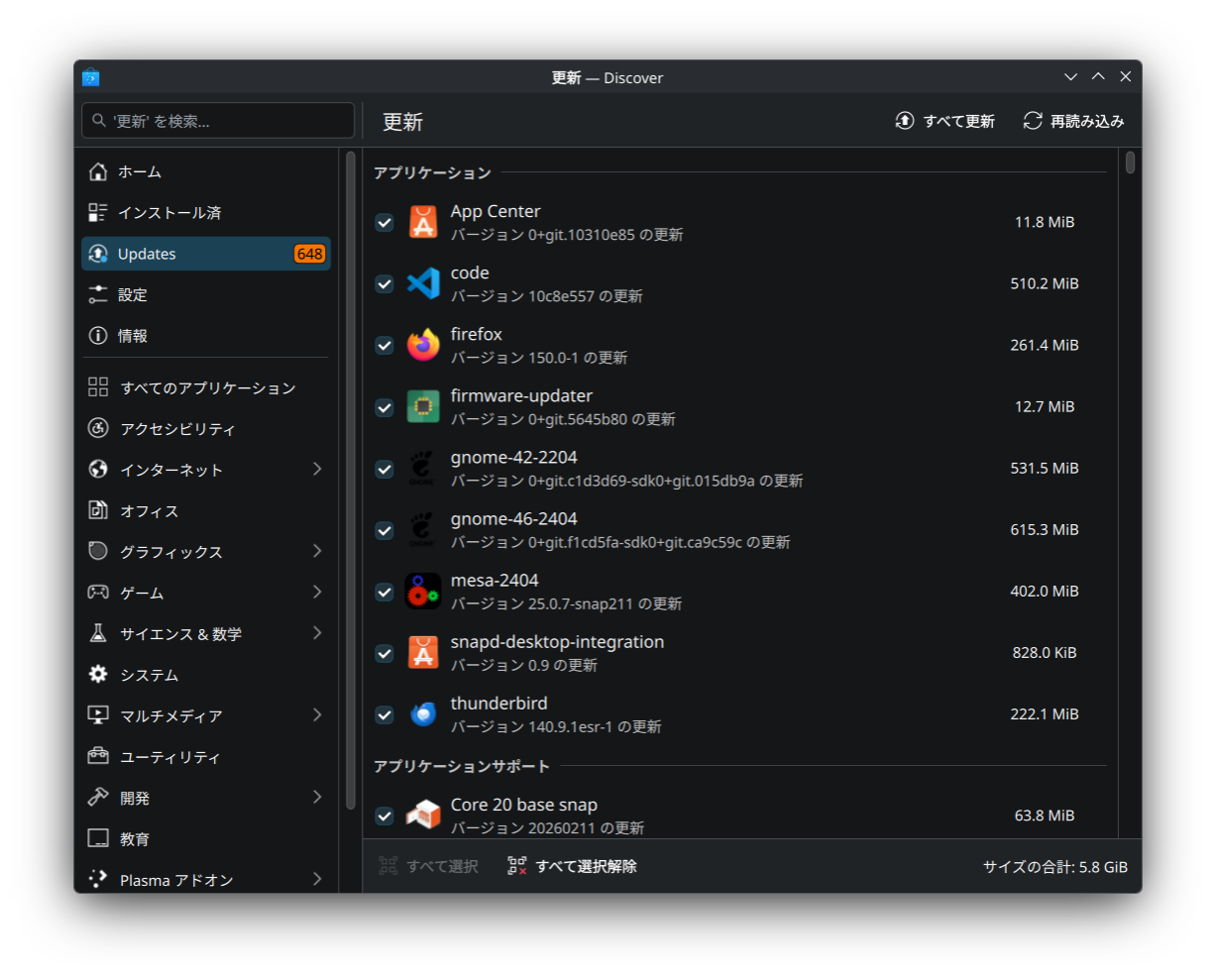Click the ゲーム gamepad icon

(98, 593)
